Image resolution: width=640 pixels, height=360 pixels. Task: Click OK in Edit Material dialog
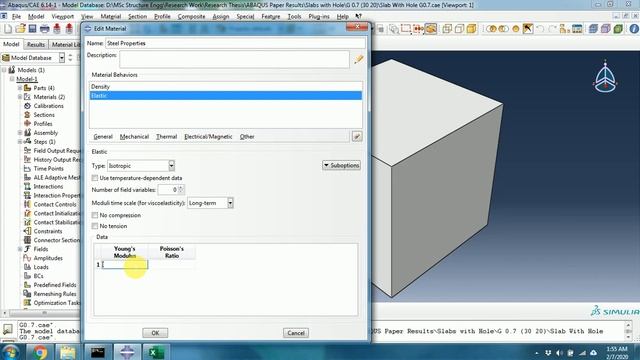[x=155, y=333]
